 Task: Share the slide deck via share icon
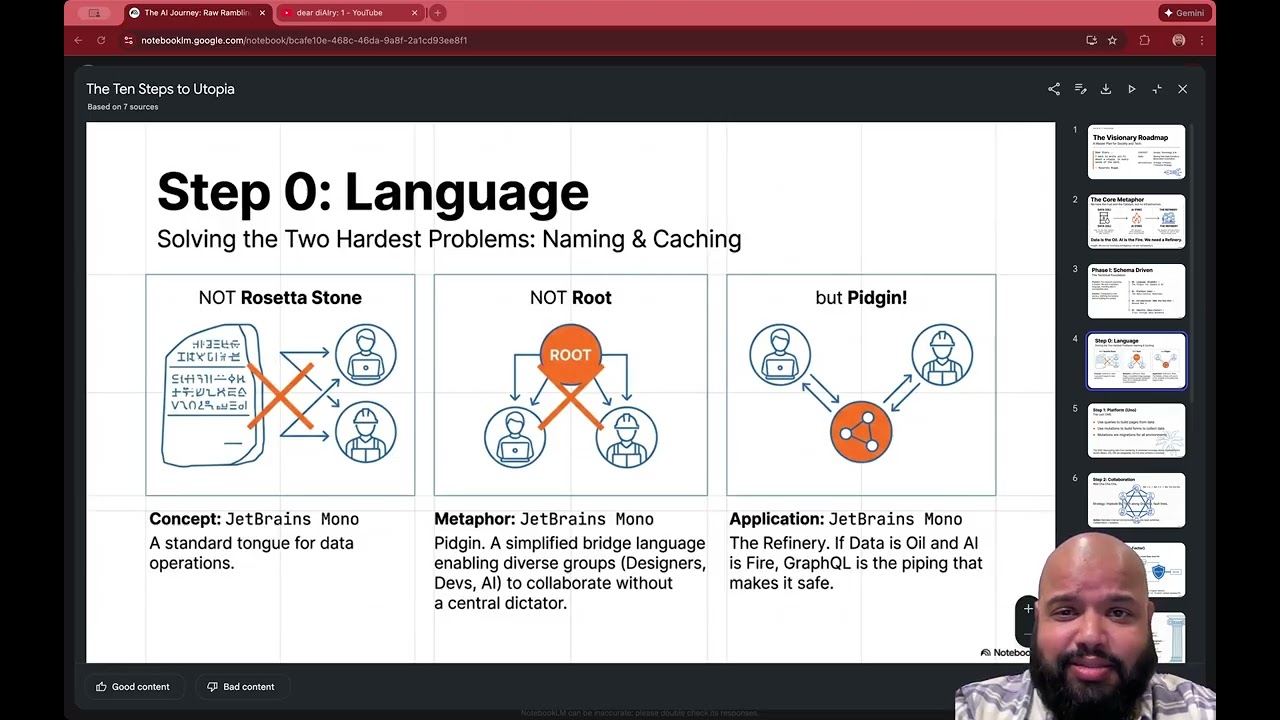click(1054, 89)
